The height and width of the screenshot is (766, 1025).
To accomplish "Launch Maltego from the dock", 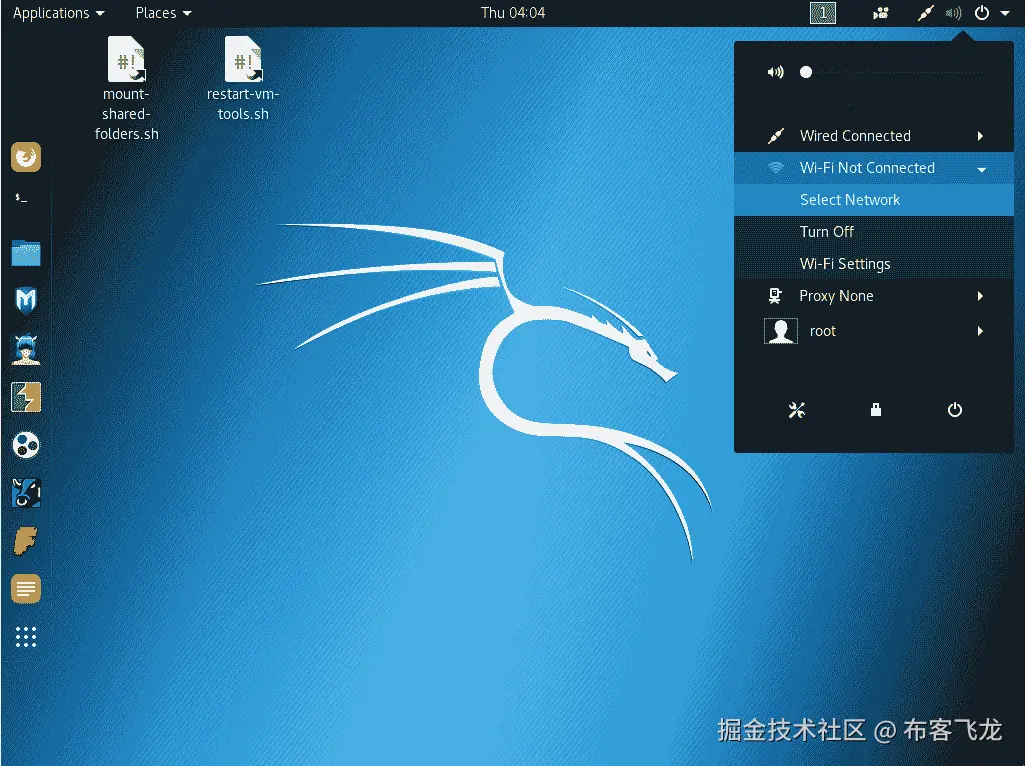I will pyautogui.click(x=26, y=445).
